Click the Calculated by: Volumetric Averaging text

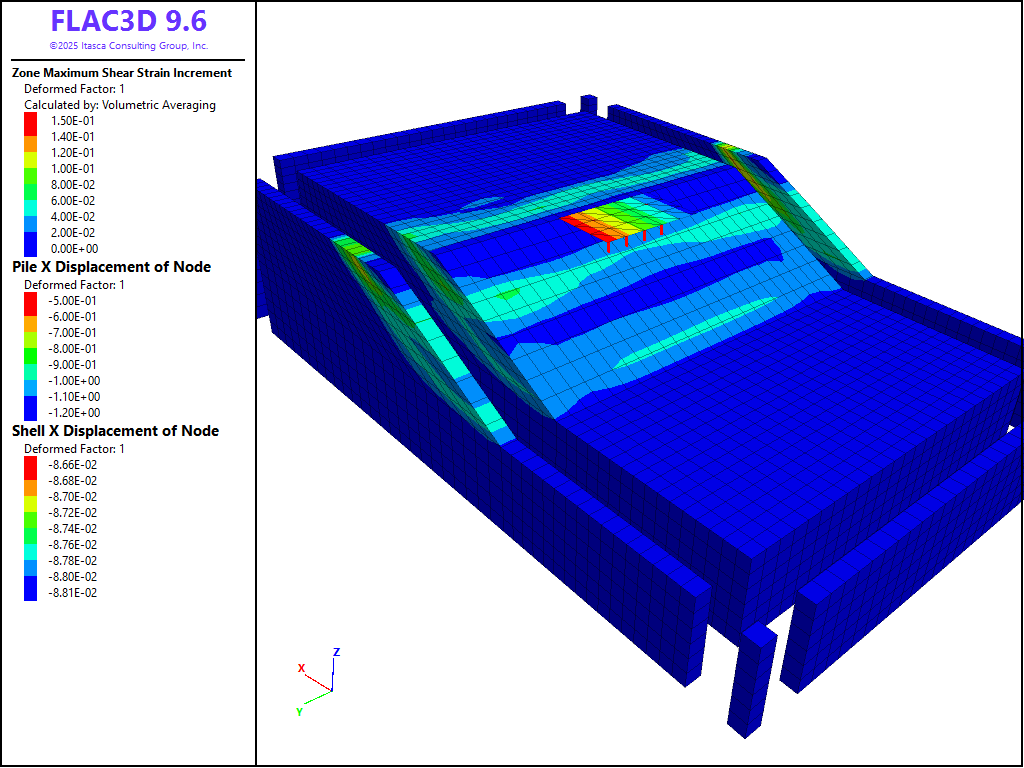pos(119,105)
